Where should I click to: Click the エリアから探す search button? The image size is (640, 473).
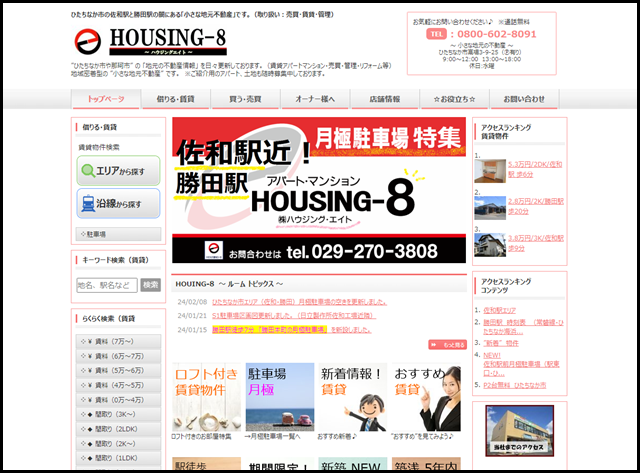point(118,171)
